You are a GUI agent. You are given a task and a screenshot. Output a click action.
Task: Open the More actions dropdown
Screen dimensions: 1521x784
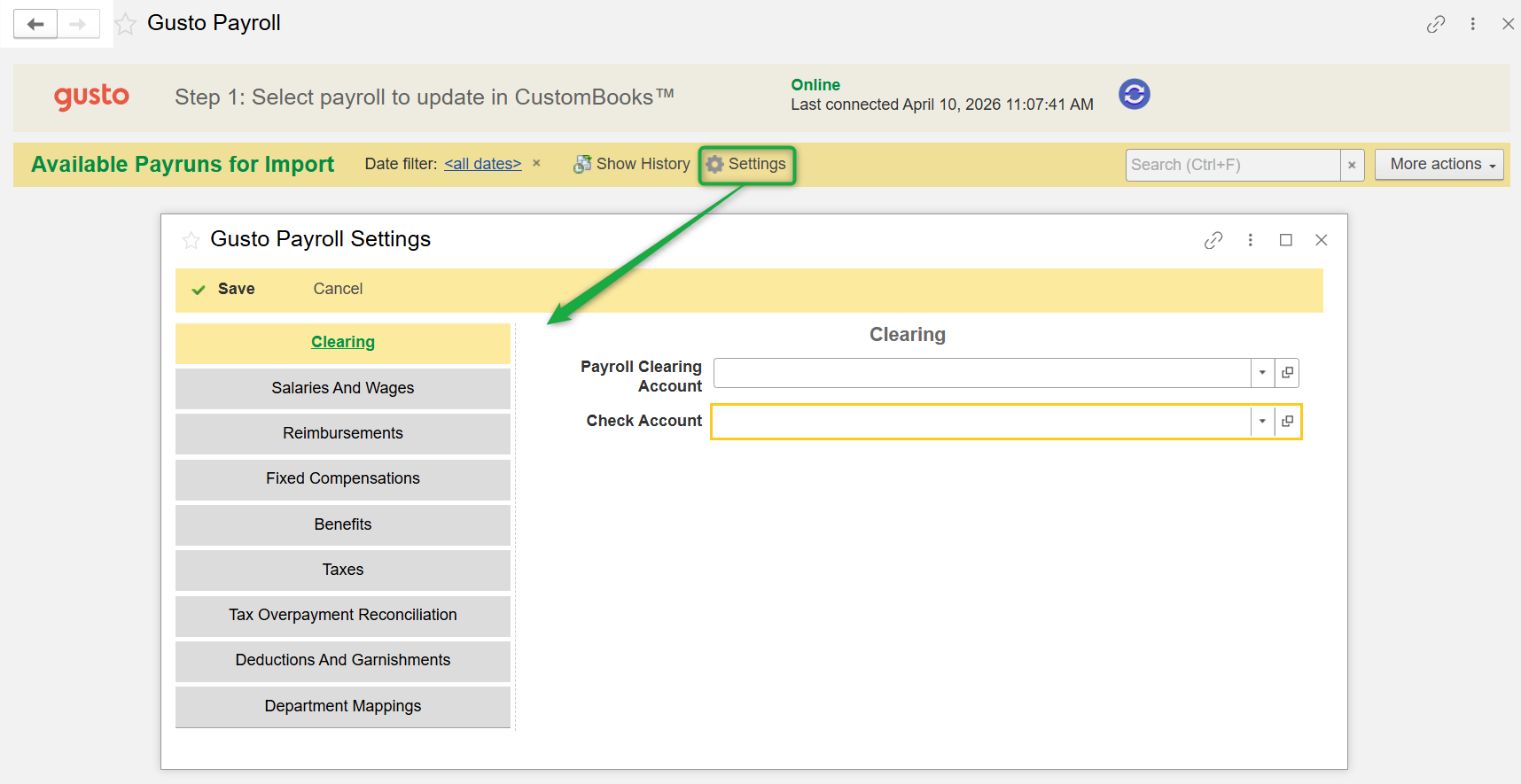pos(1439,165)
